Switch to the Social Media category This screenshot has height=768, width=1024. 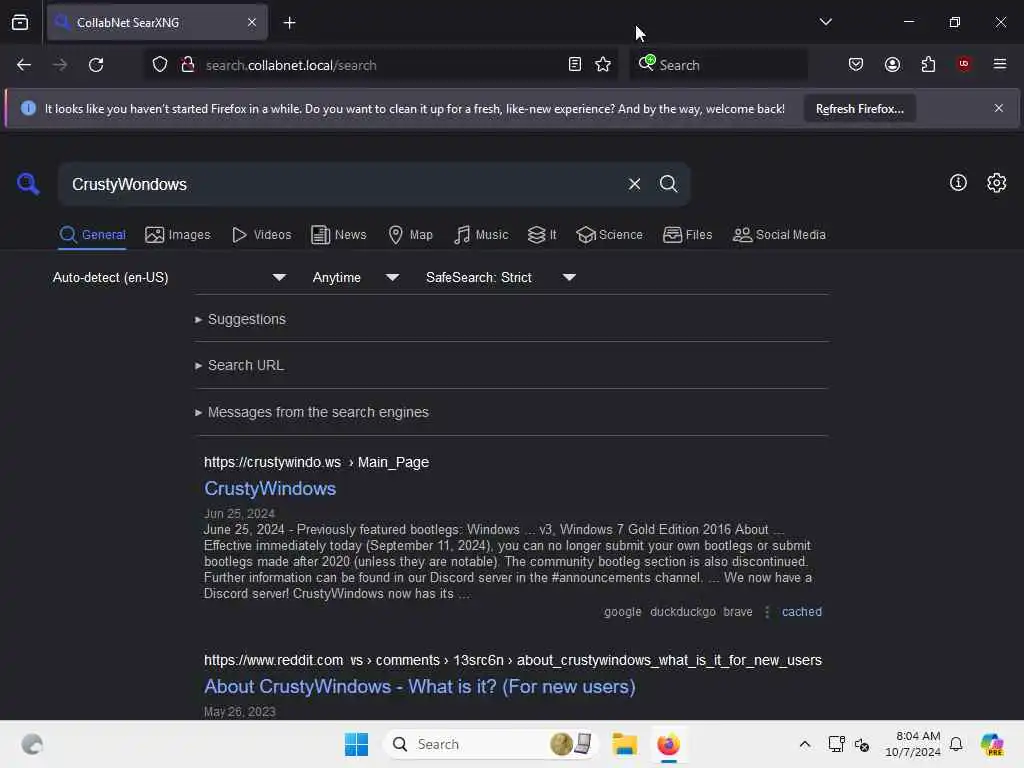[779, 235]
